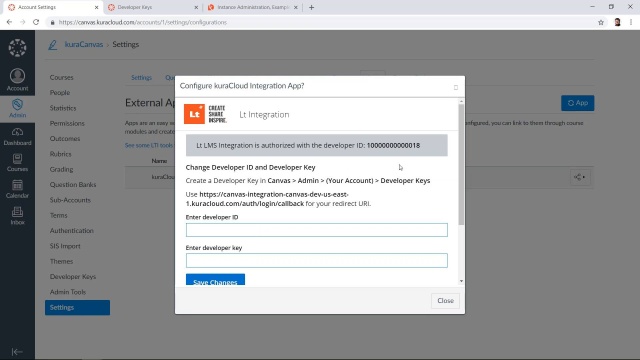
Task: Close the Developer Keys browser tab
Action: pyautogui.click(x=196, y=7)
